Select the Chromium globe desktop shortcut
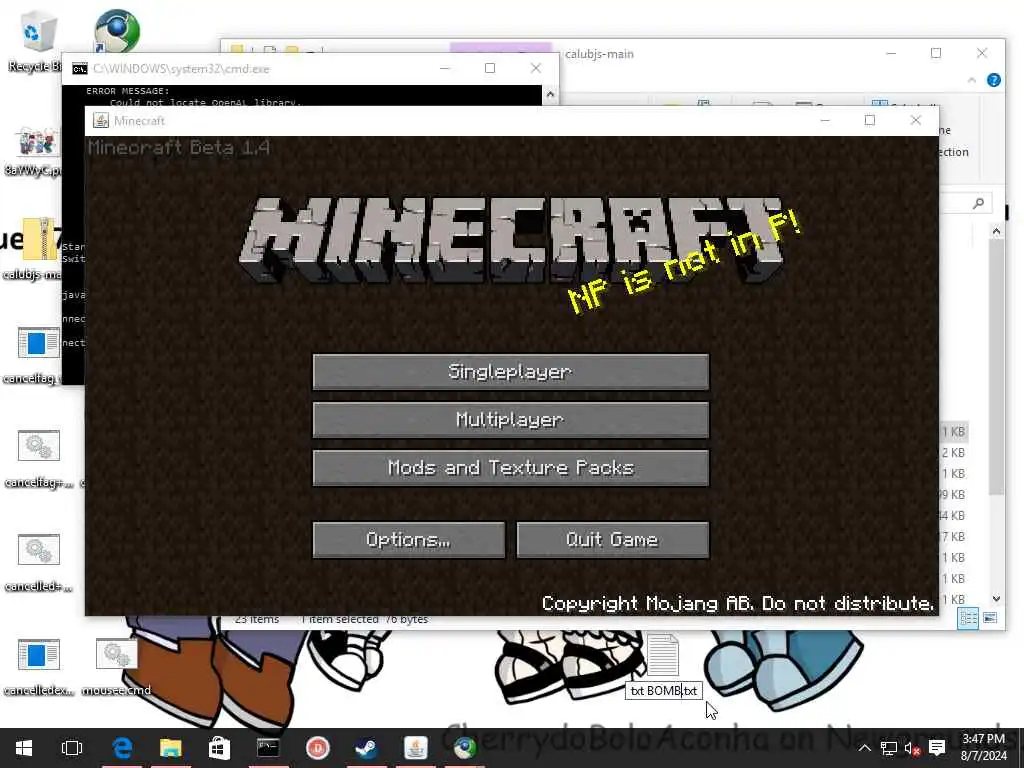This screenshot has height=768, width=1024. [x=116, y=31]
